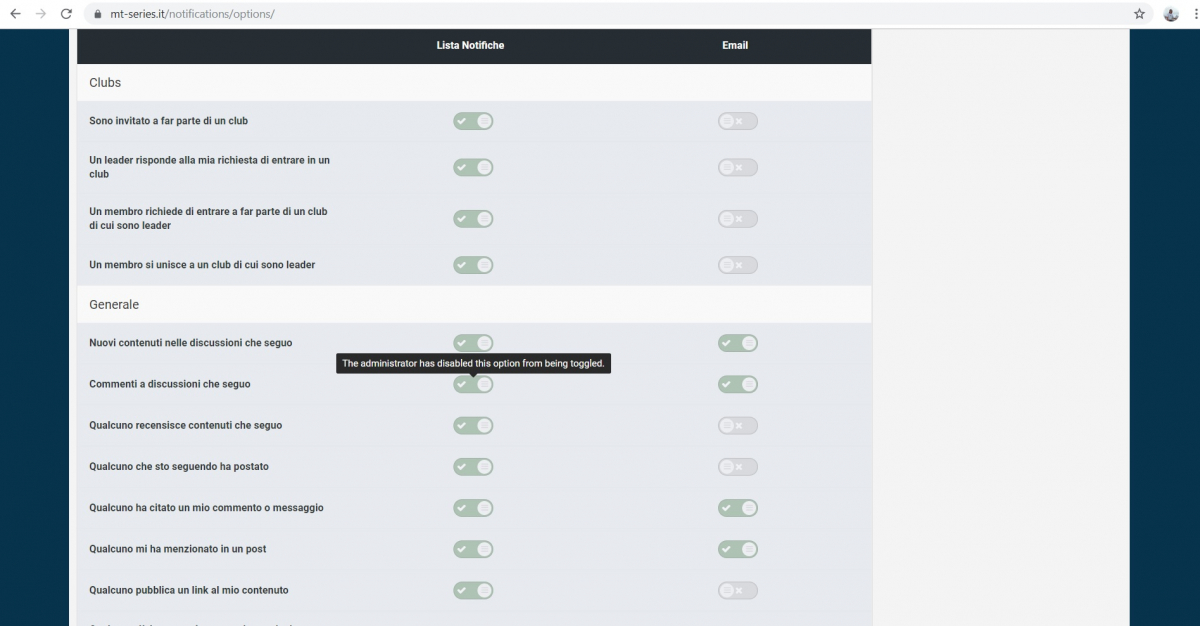Click label 'Un membro richiede di entrare a far parte di un club'
The height and width of the screenshot is (626, 1200).
208,218
